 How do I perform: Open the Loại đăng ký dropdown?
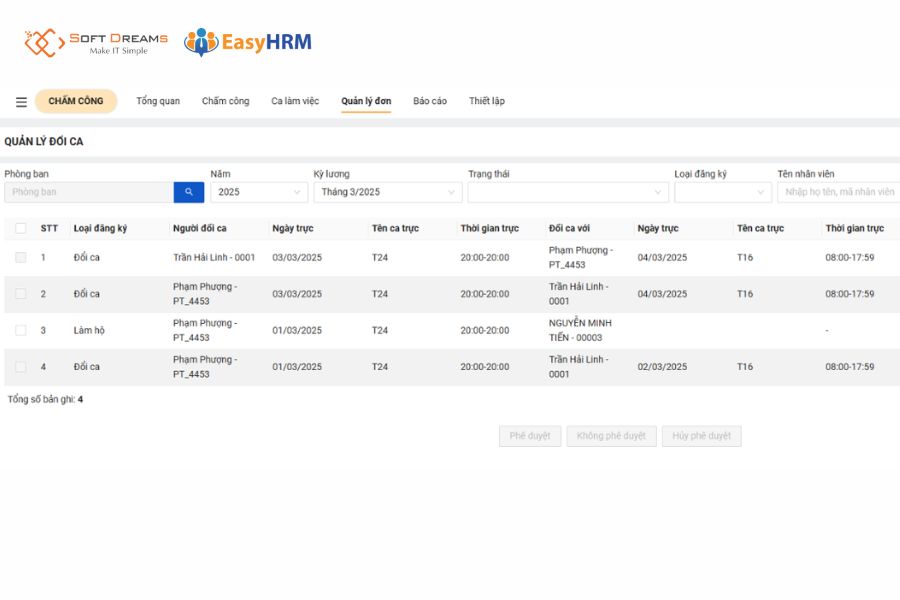click(722, 192)
